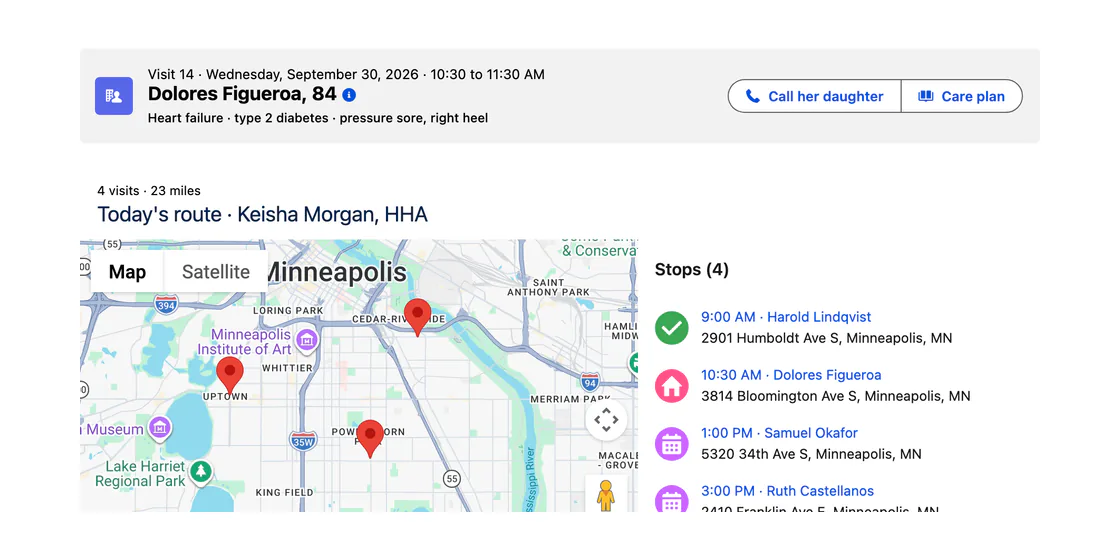Click the purple patient profile icon
The image size is (1120, 560).
coord(114,96)
